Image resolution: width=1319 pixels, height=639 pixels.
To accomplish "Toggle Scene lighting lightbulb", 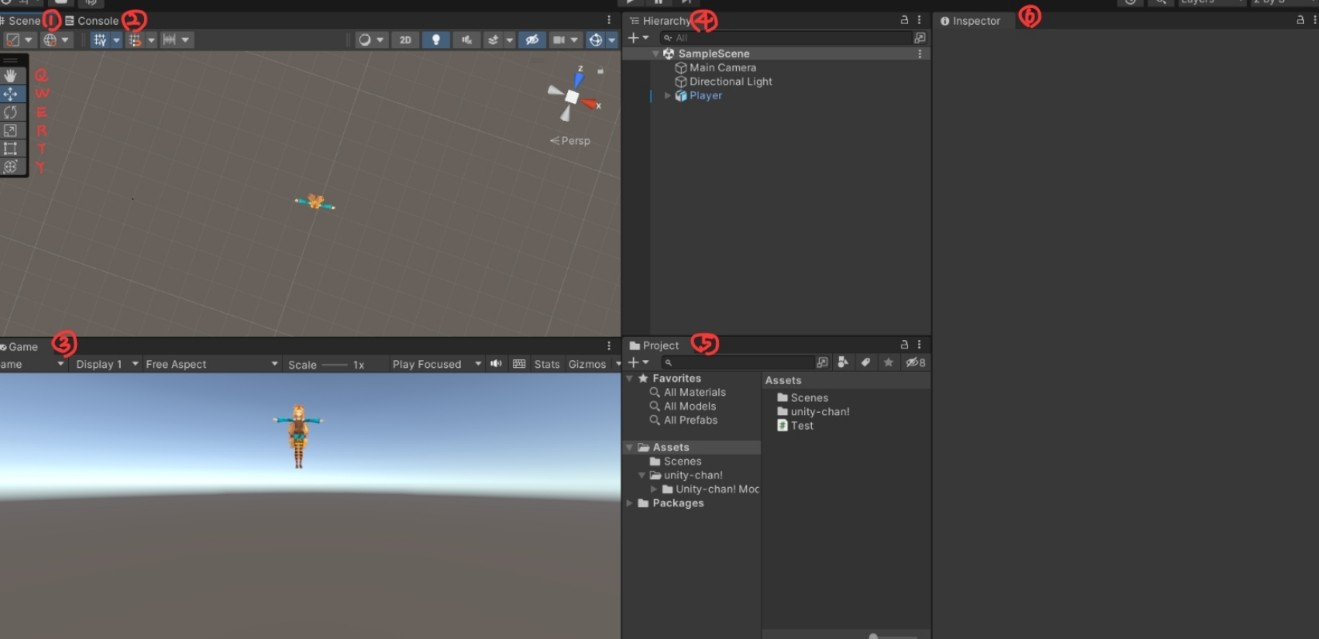I will [435, 40].
